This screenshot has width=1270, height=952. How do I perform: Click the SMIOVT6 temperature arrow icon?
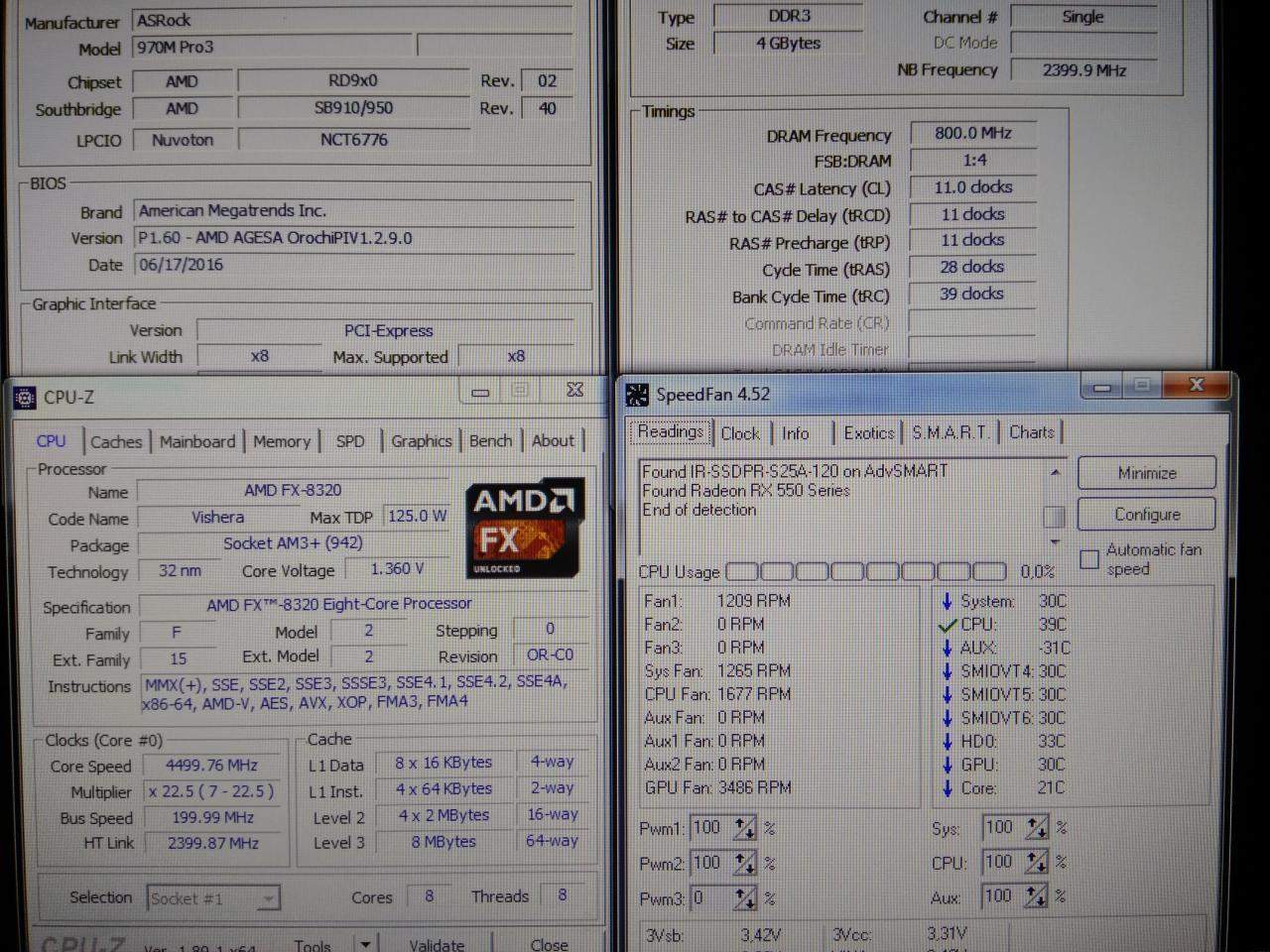coord(948,718)
